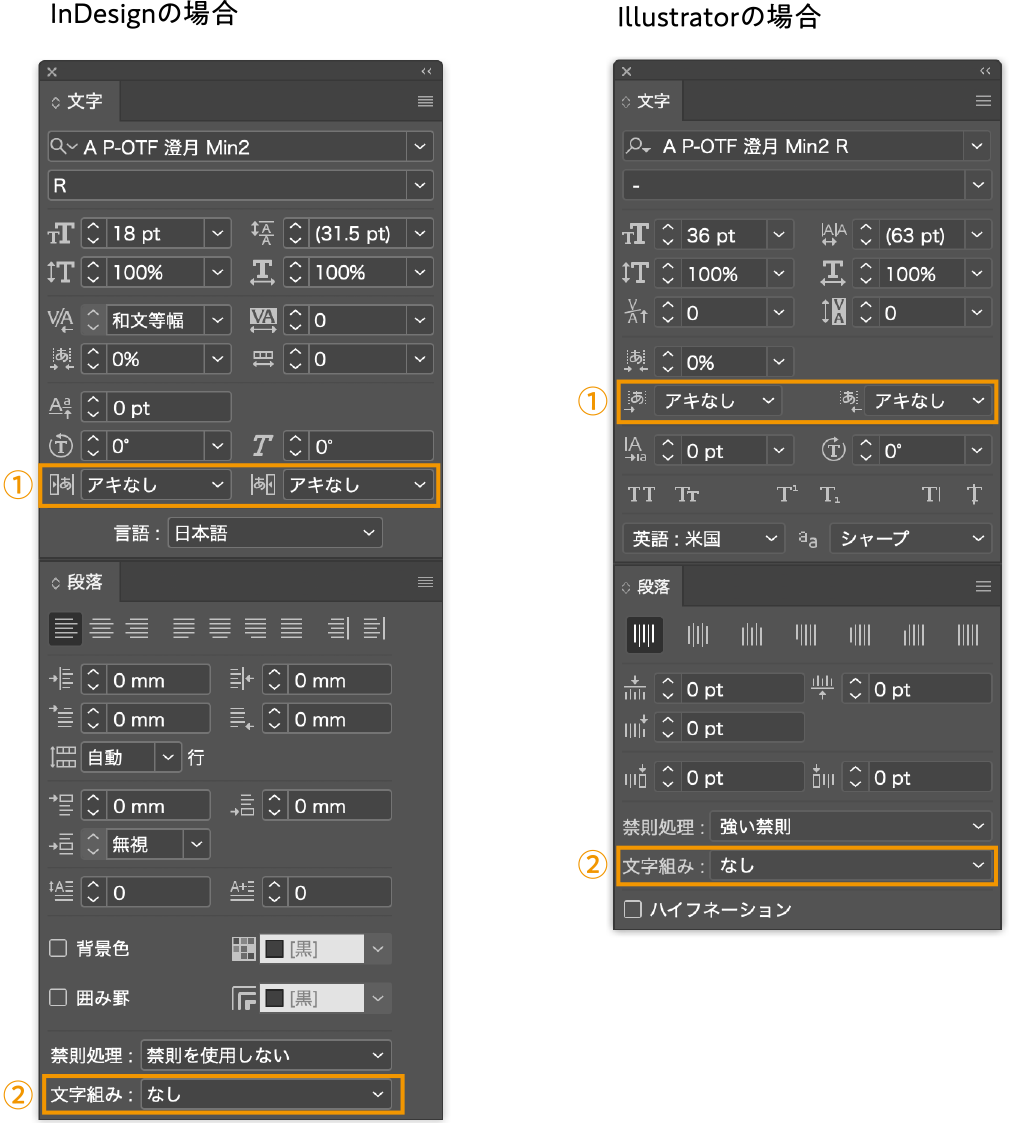
Task: Click the Illustrator leading (63 pt) stepper
Action: 865,235
